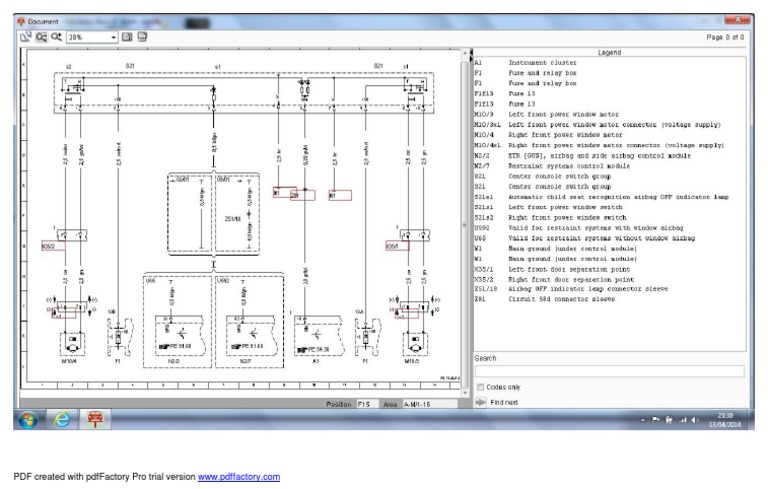This screenshot has height=489, width=768.
Task: Select legend row S21e1 airbag OFF indicator lamp
Action: 609,197
